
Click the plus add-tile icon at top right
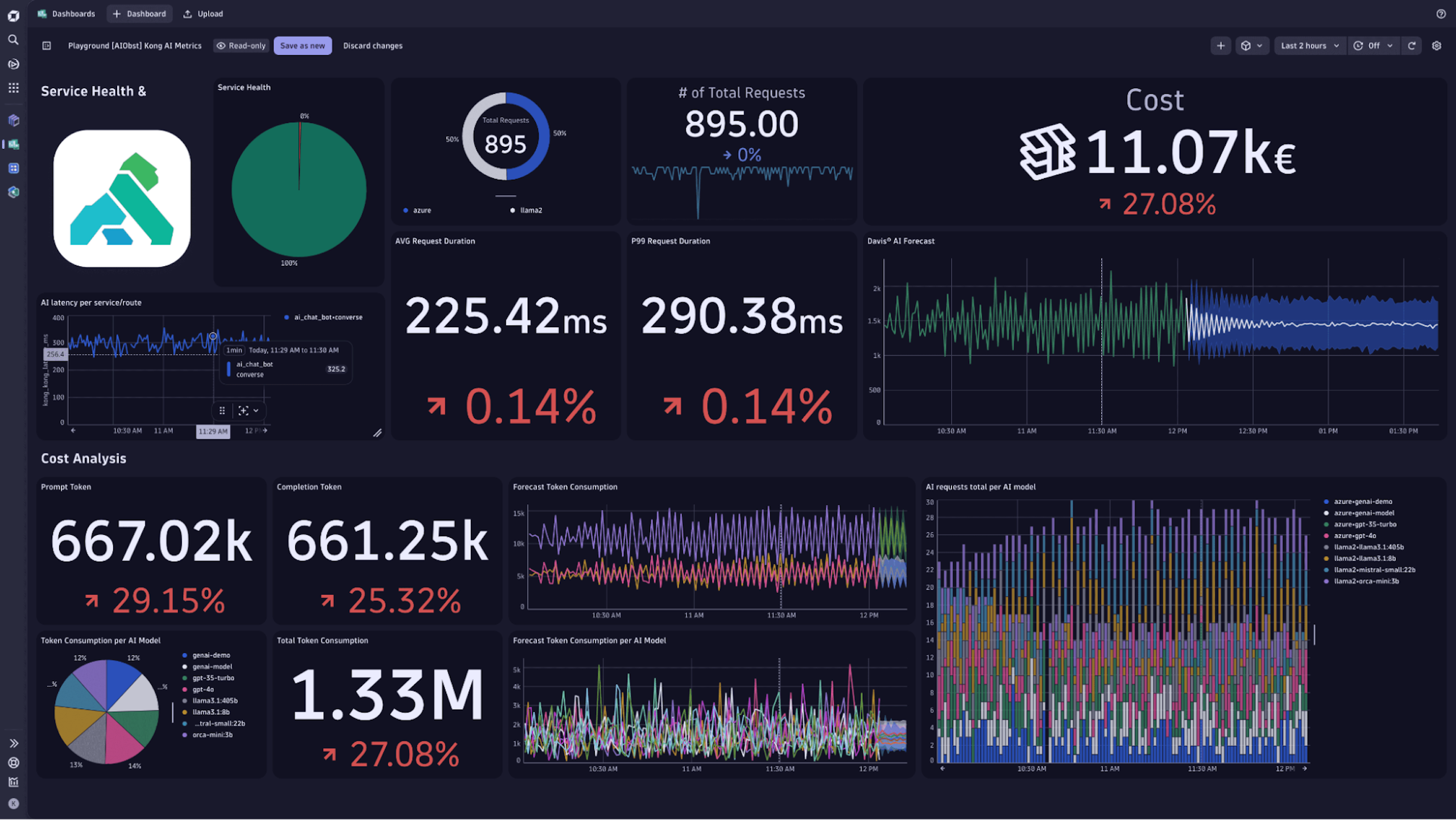coord(1221,46)
